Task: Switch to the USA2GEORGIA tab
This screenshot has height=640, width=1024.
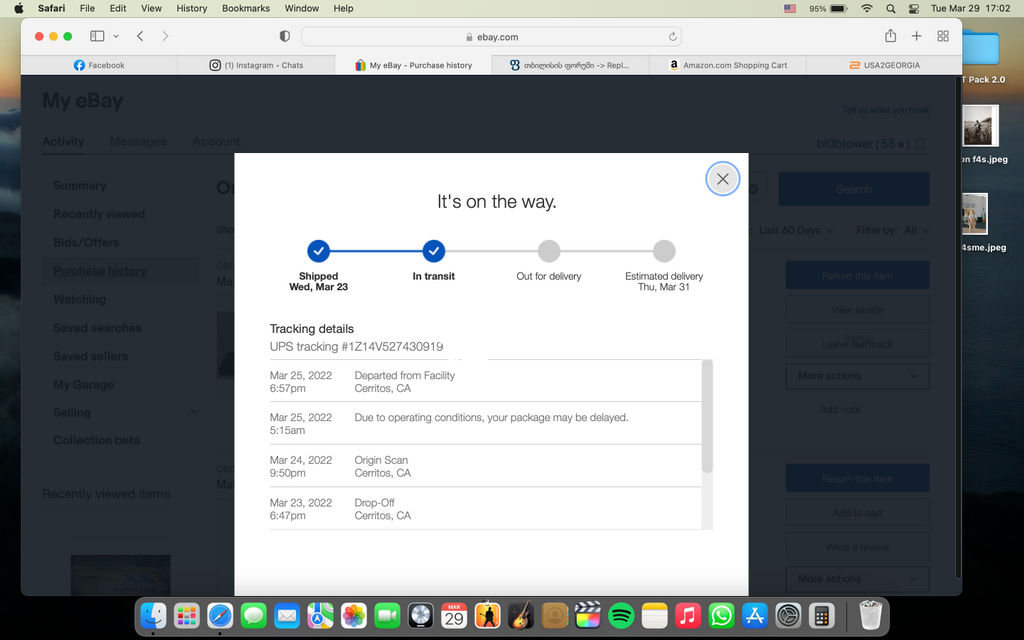Action: tap(884, 65)
